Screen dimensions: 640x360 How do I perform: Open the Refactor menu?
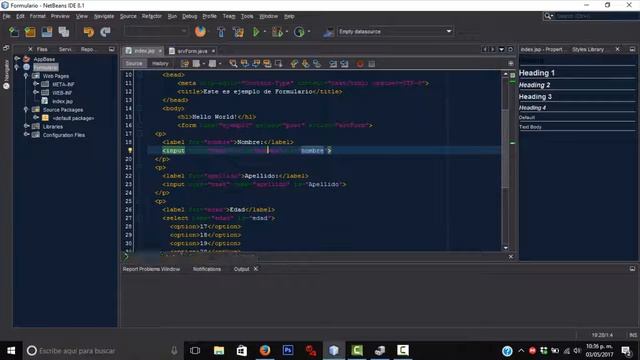(x=152, y=16)
